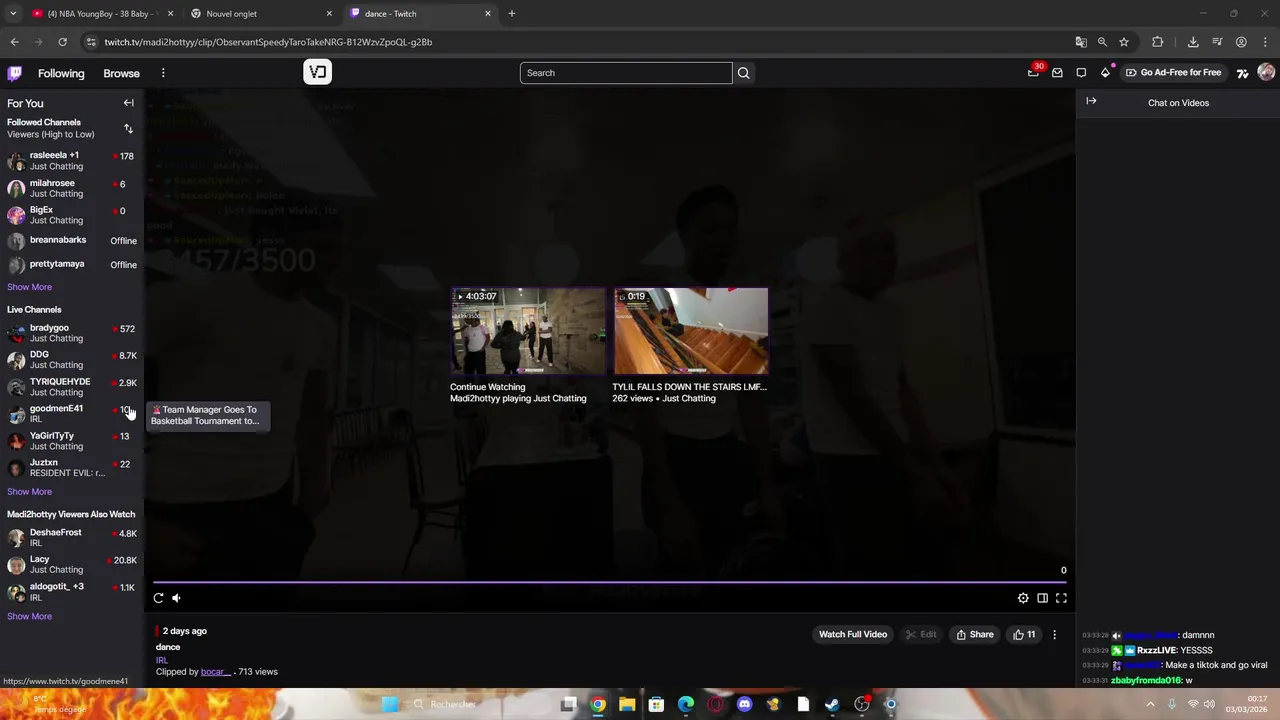Open YaGirlTyTy live channel
Viewport: 1280px width, 720px height.
tap(72, 441)
